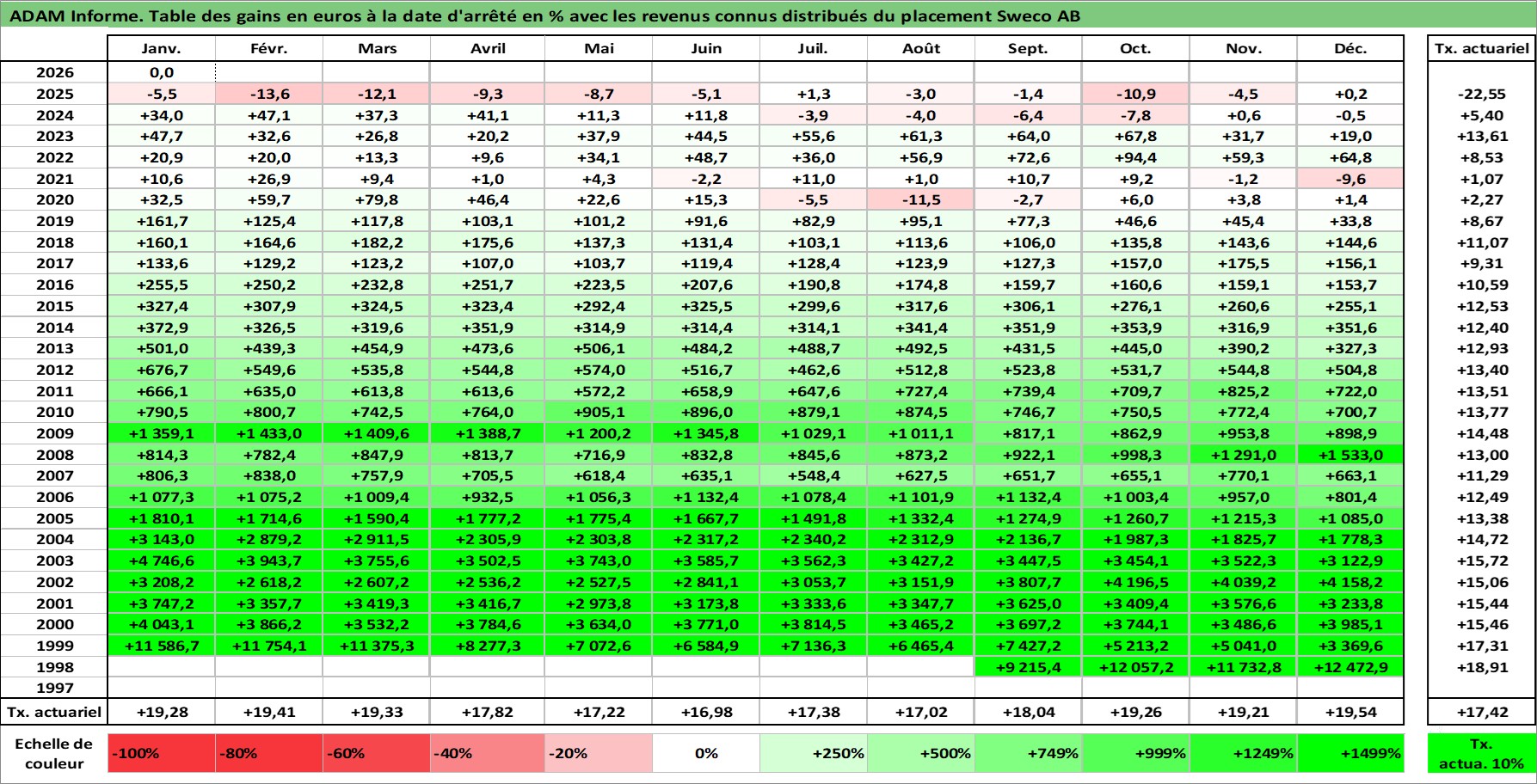The width and height of the screenshot is (1537, 784).
Task: Click the +19,54 actuarial rate under Déc.
Action: 1350,712
